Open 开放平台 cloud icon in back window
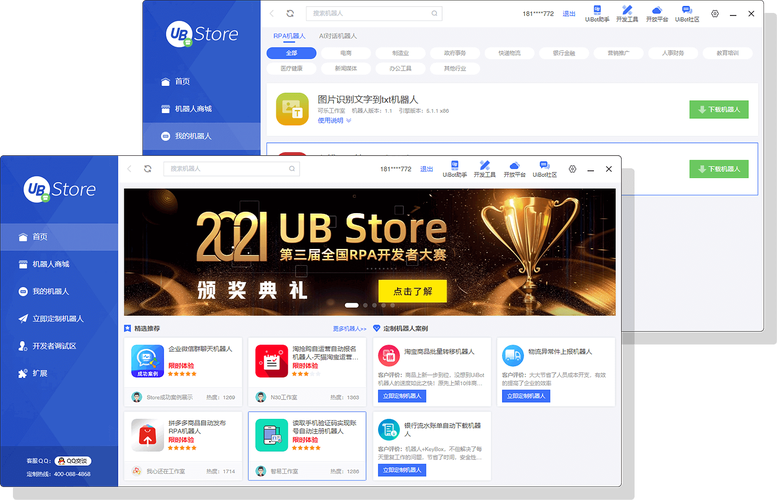Image resolution: width=777 pixels, height=500 pixels. coord(656,14)
